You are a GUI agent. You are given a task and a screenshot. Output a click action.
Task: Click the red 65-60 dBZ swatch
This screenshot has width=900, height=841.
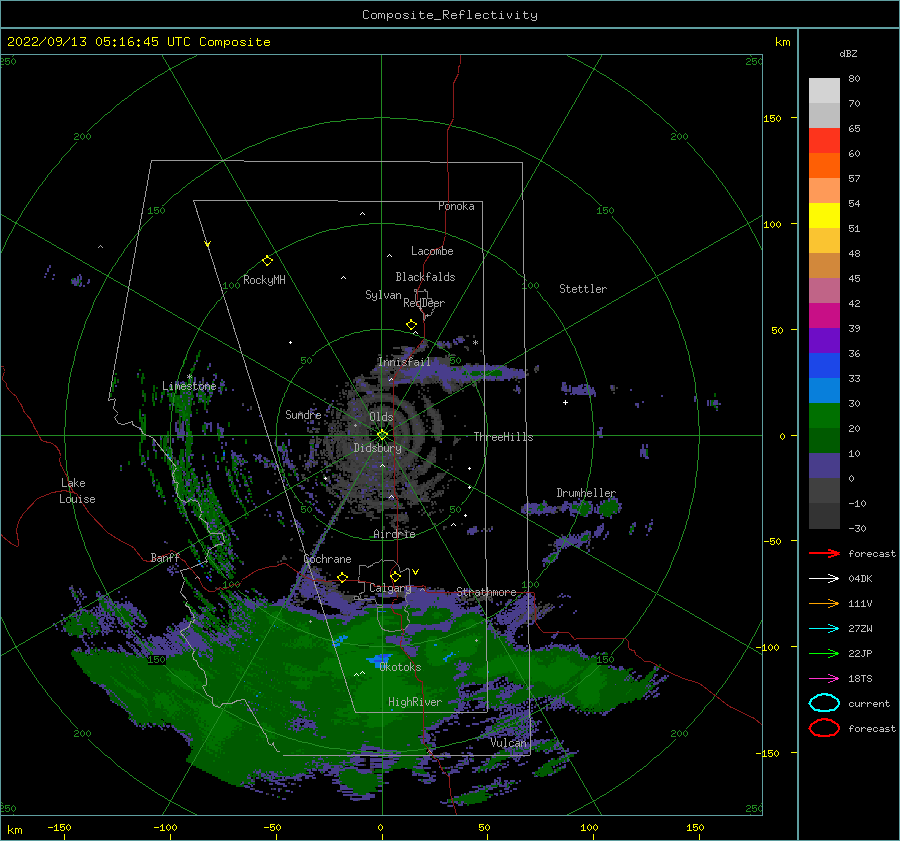(824, 141)
